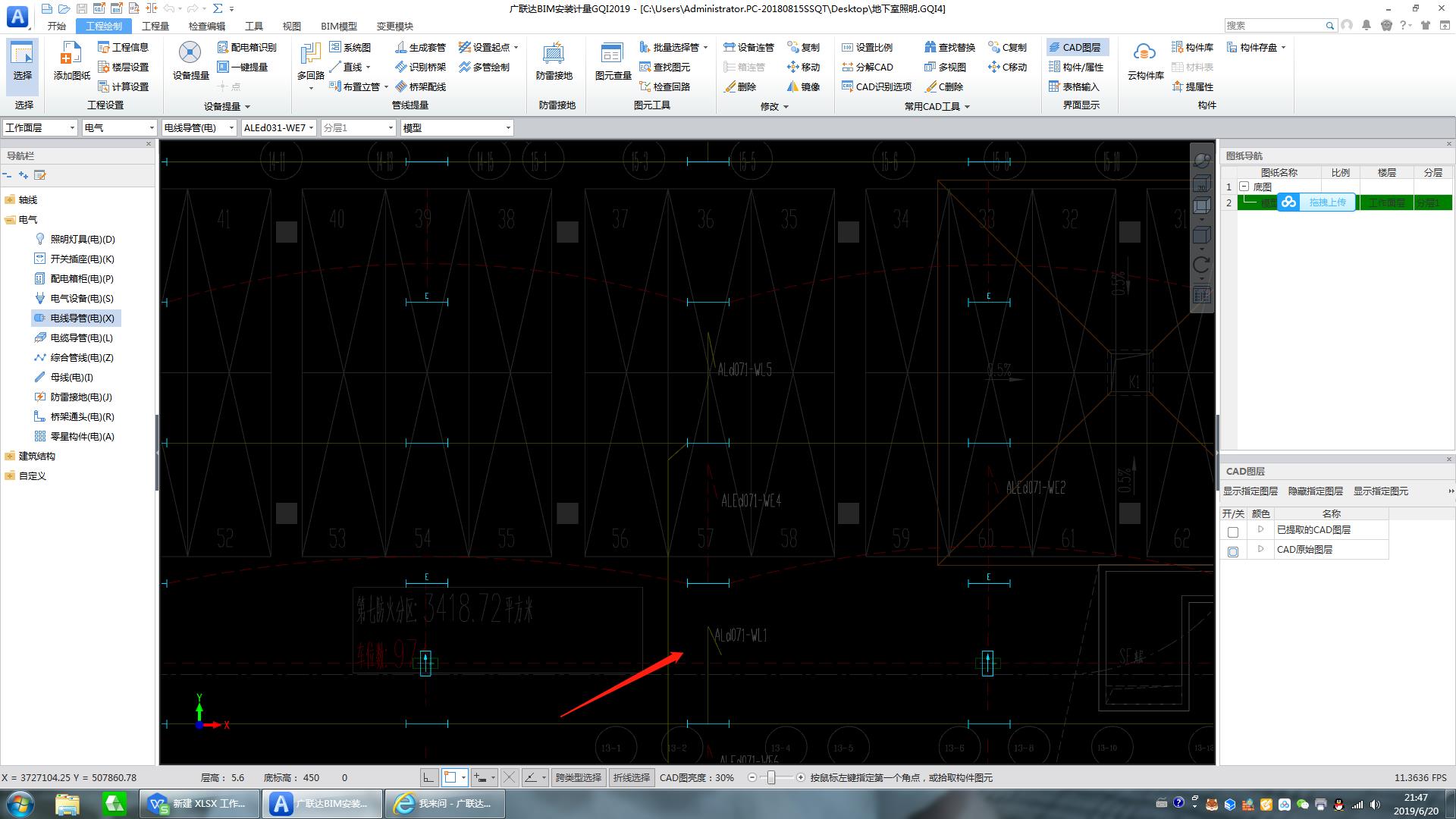Toggle 跨类型选择 mode
This screenshot has width=1456, height=819.
(x=578, y=777)
